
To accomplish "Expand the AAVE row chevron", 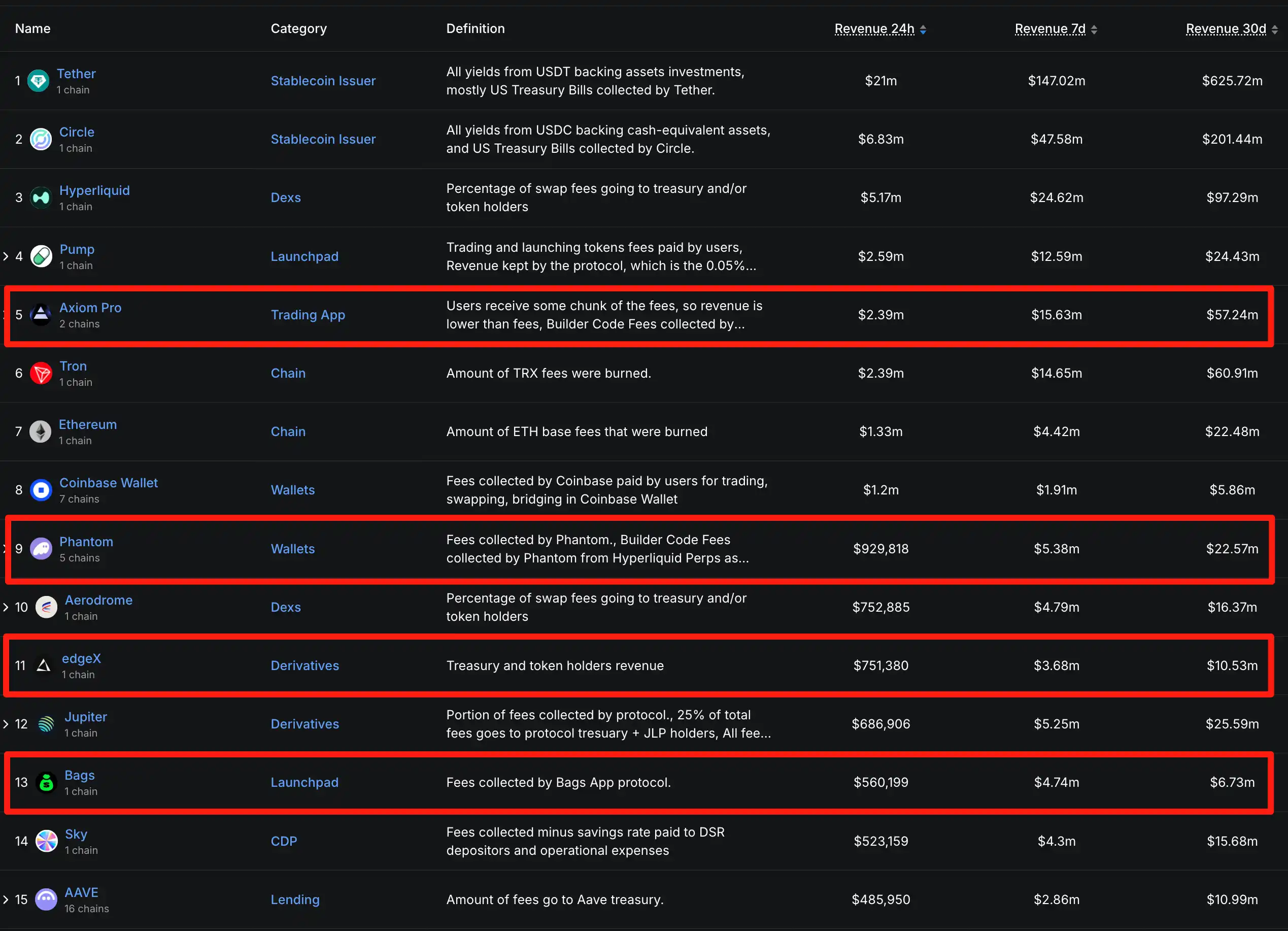I will [6, 900].
